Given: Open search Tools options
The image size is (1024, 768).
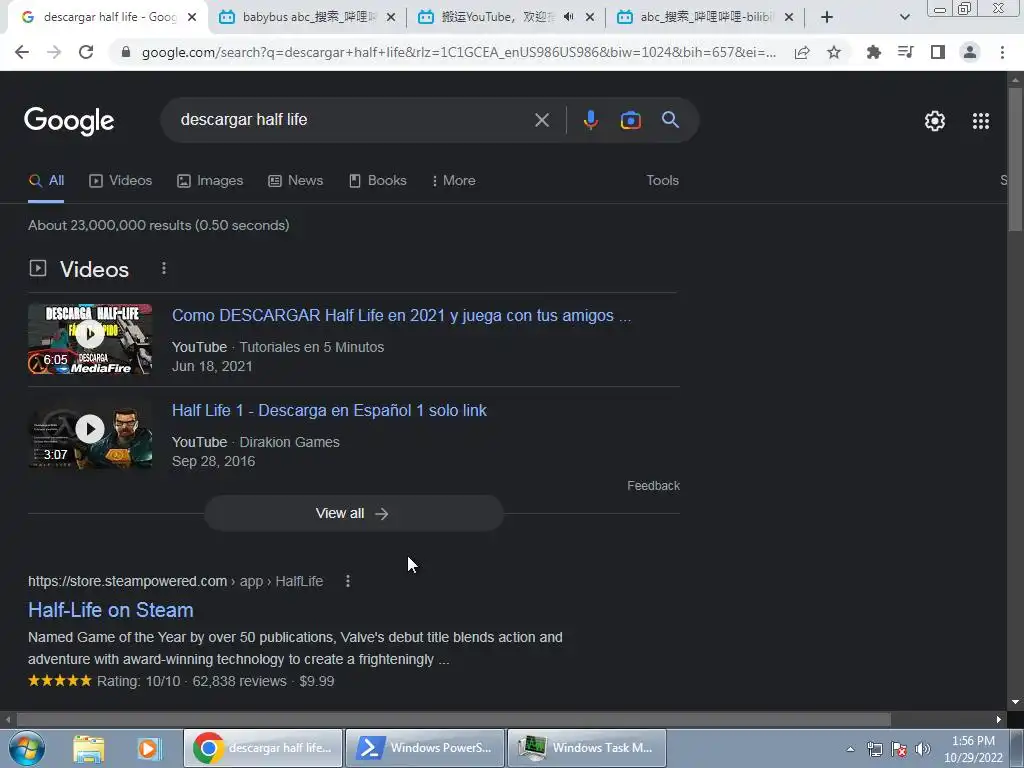Looking at the screenshot, I should pyautogui.click(x=662, y=181).
